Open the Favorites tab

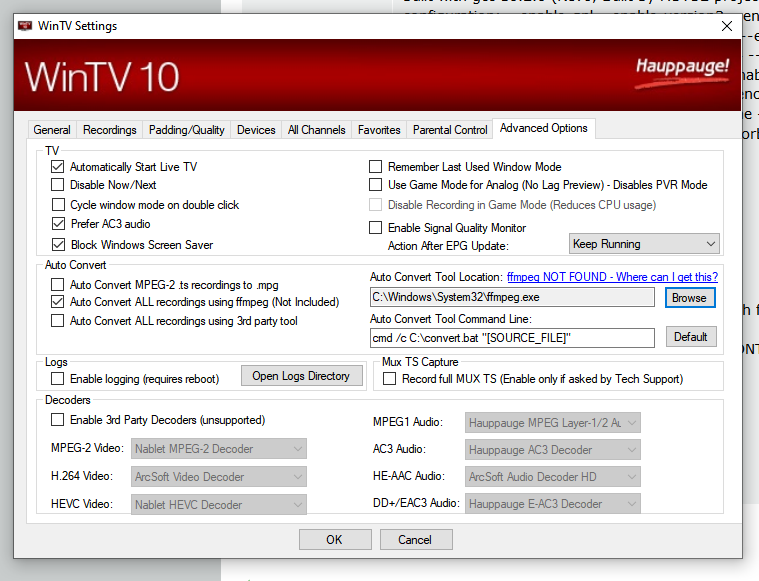[379, 130]
